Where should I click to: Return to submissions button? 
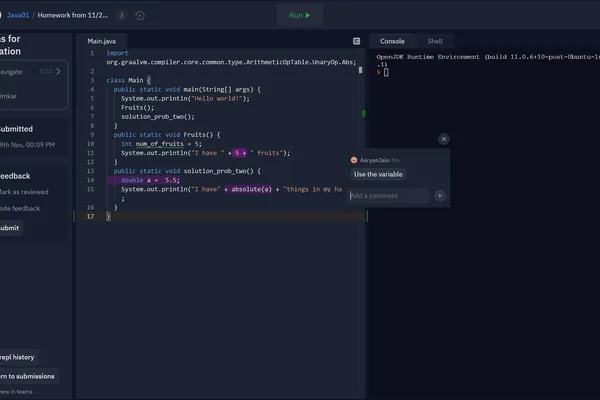point(28,376)
